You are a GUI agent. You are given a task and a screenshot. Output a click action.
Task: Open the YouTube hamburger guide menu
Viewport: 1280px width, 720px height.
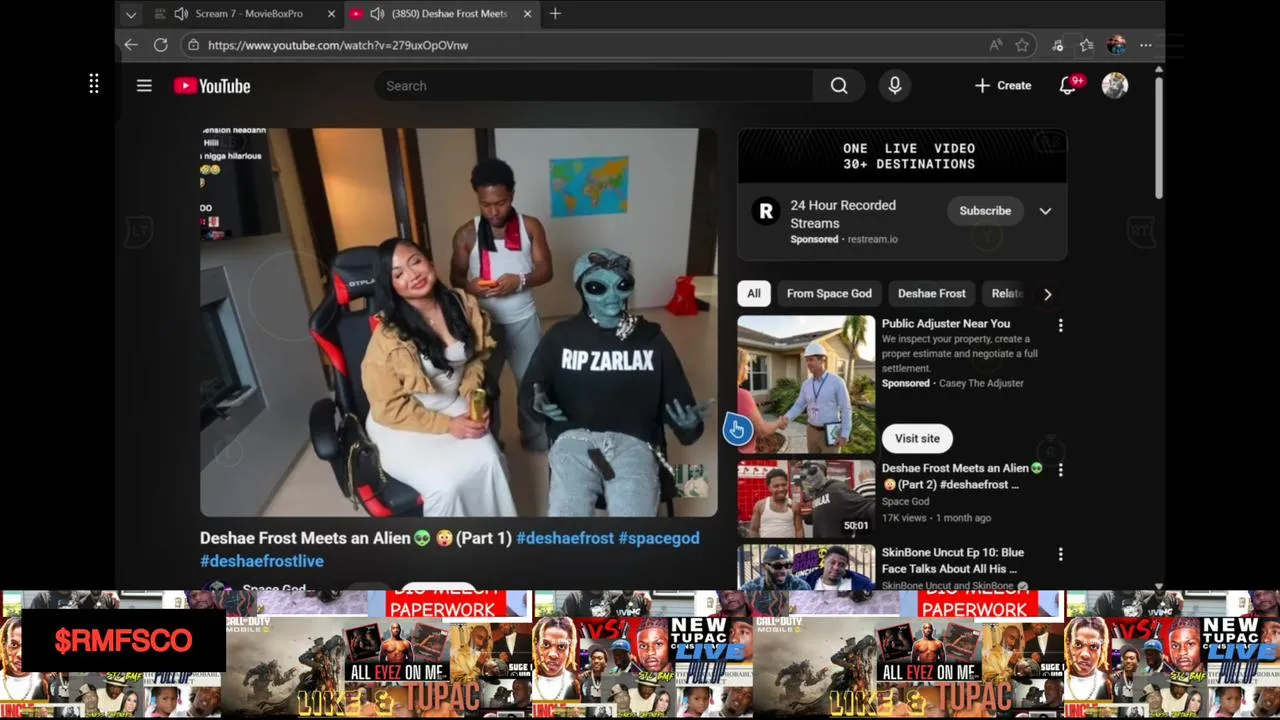point(144,86)
